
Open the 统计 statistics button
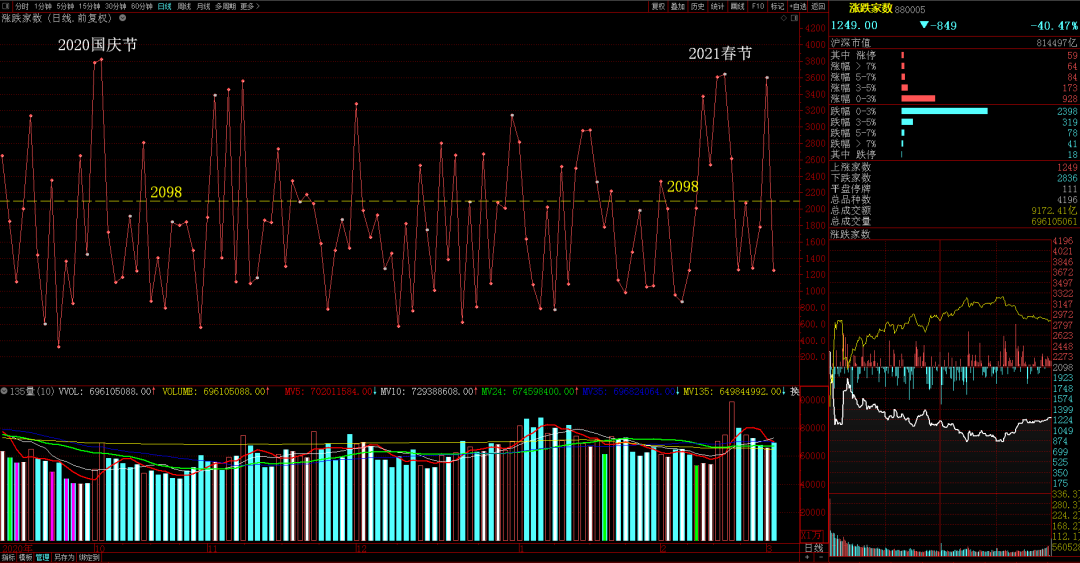pyautogui.click(x=718, y=6)
